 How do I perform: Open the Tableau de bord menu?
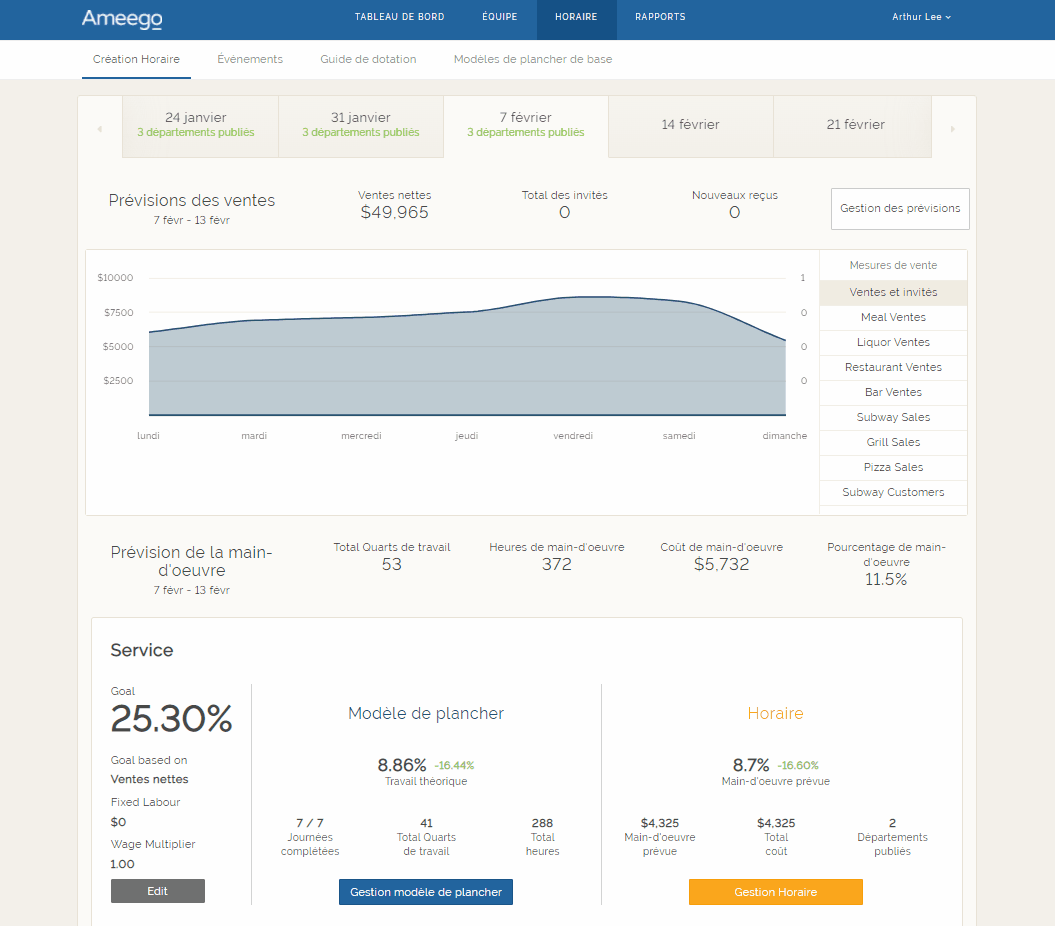(399, 17)
